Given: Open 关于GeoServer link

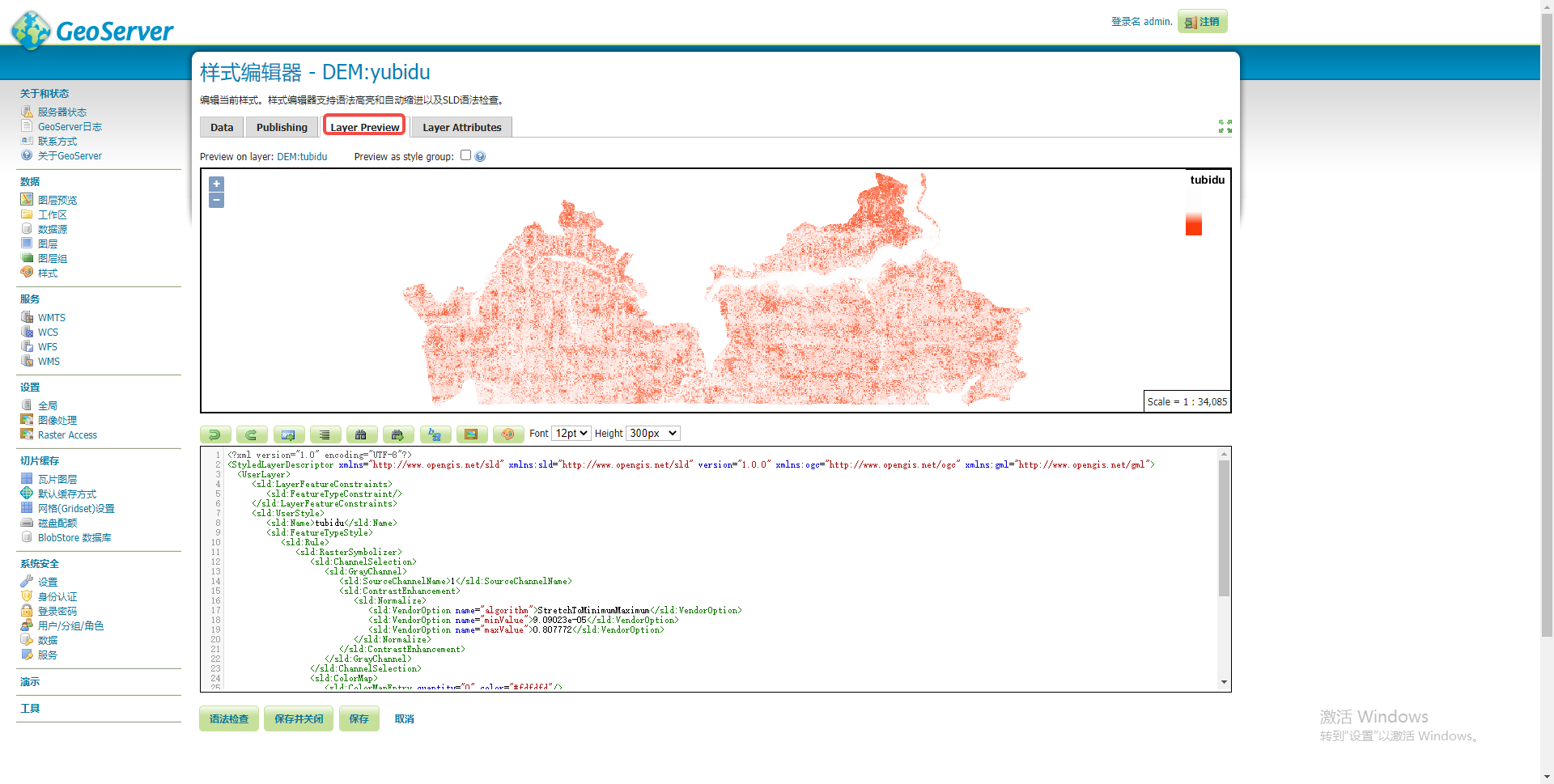Looking at the screenshot, I should click(x=70, y=156).
